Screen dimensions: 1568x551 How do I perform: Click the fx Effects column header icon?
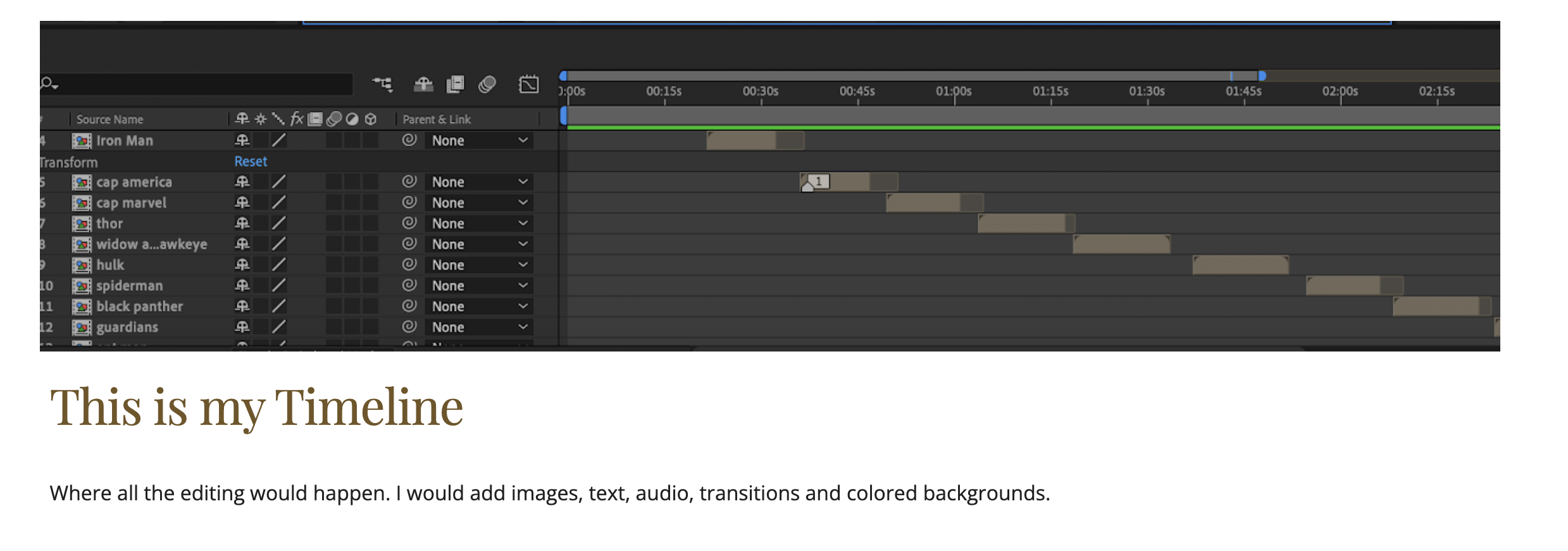(297, 118)
